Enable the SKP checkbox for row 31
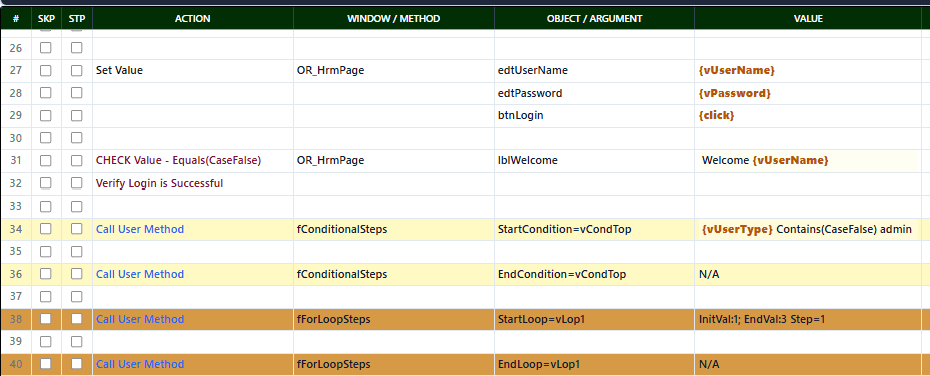The height and width of the screenshot is (376, 930). (46, 161)
